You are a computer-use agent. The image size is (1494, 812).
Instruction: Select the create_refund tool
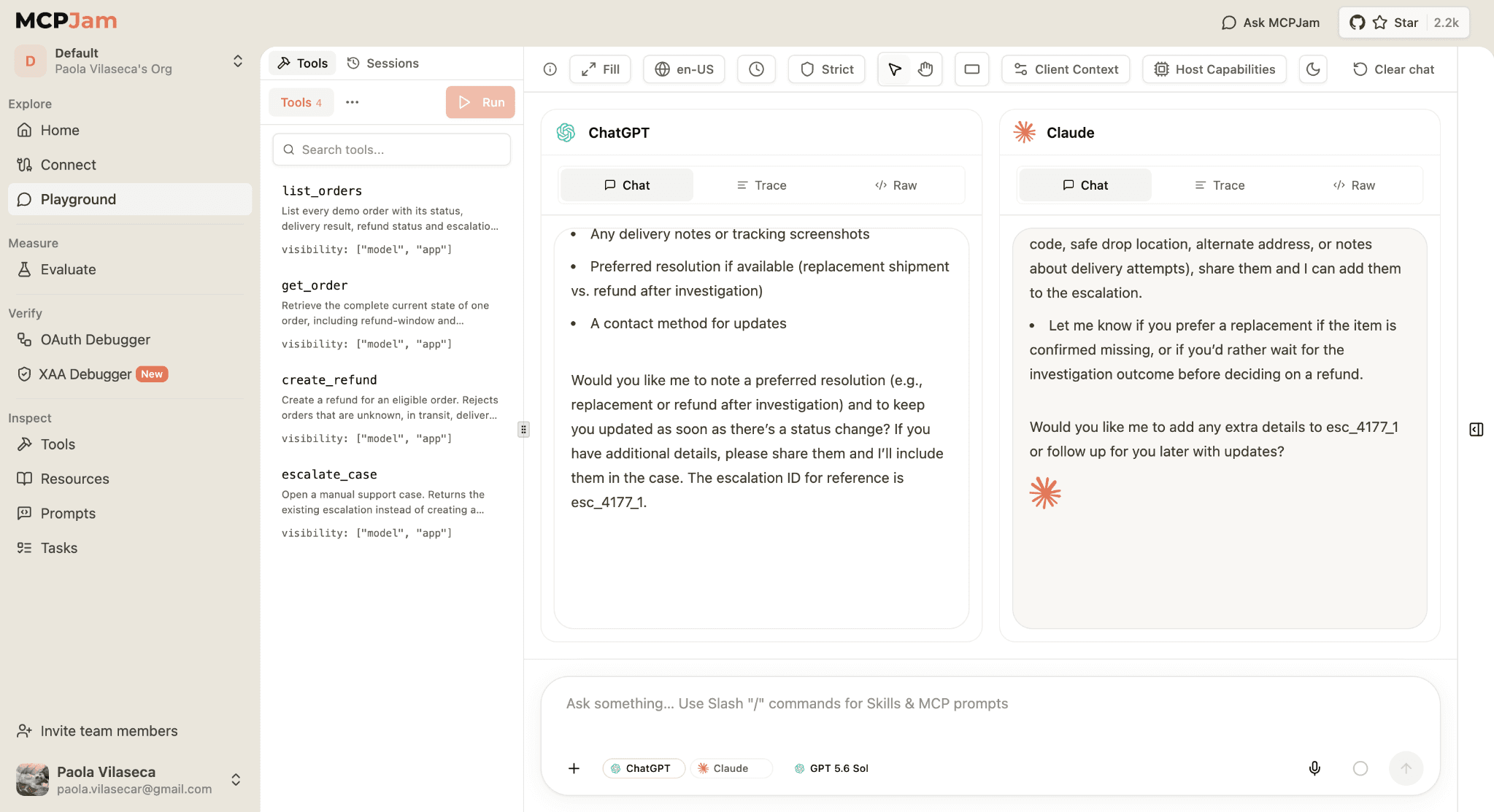pyautogui.click(x=392, y=409)
